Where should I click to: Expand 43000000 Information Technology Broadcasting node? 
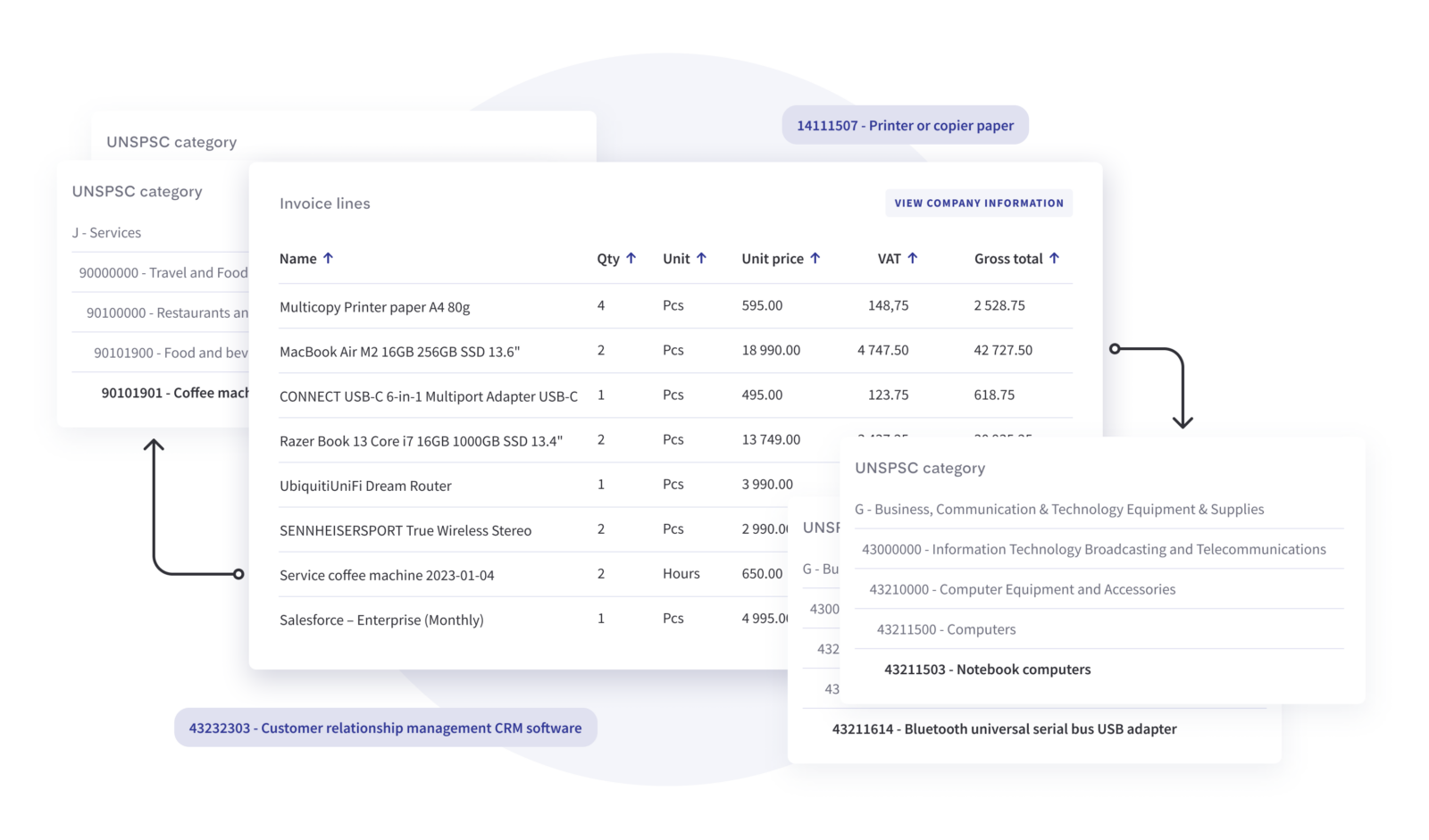point(1093,550)
